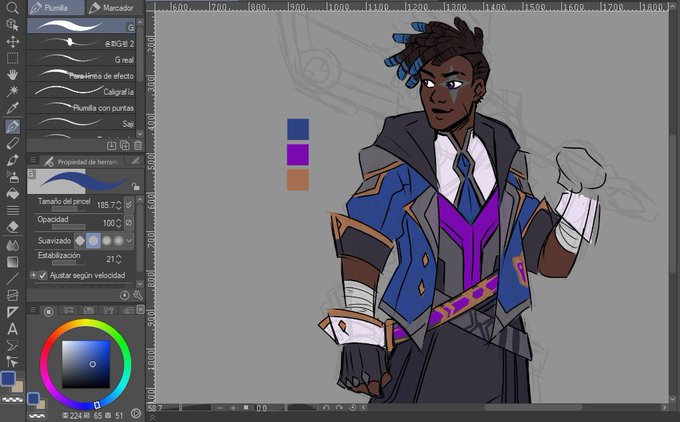Switch to the Marcador tab
Screen dimensions: 680x422
tap(112, 8)
